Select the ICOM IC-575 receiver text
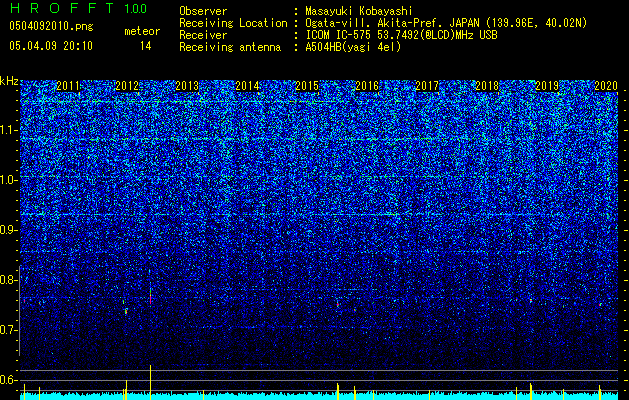 pyautogui.click(x=401, y=35)
